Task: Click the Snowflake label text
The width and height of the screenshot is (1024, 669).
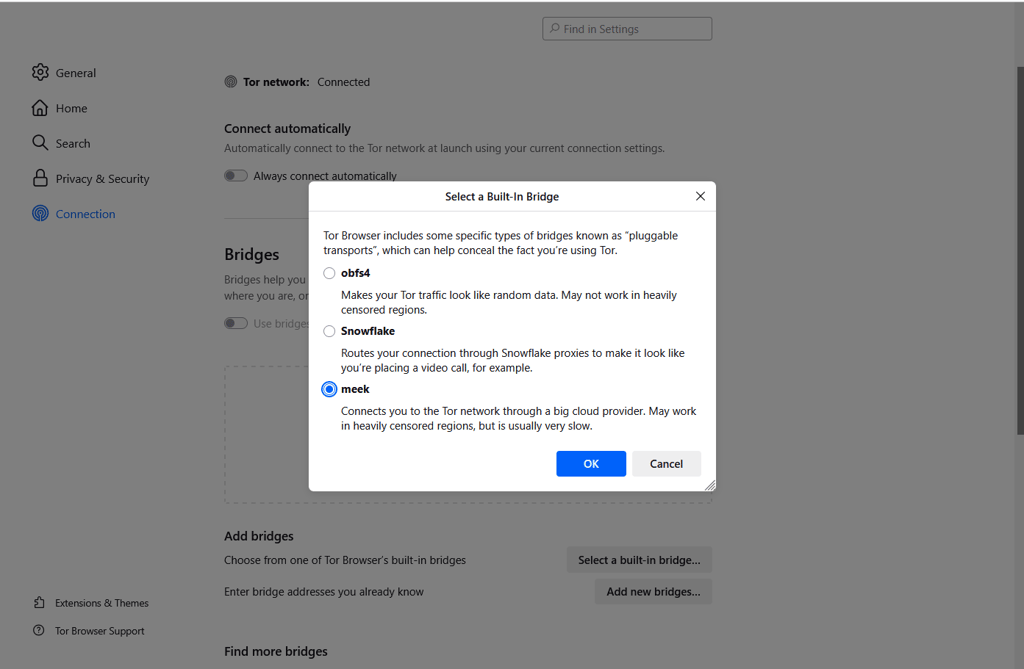Action: coord(368,331)
